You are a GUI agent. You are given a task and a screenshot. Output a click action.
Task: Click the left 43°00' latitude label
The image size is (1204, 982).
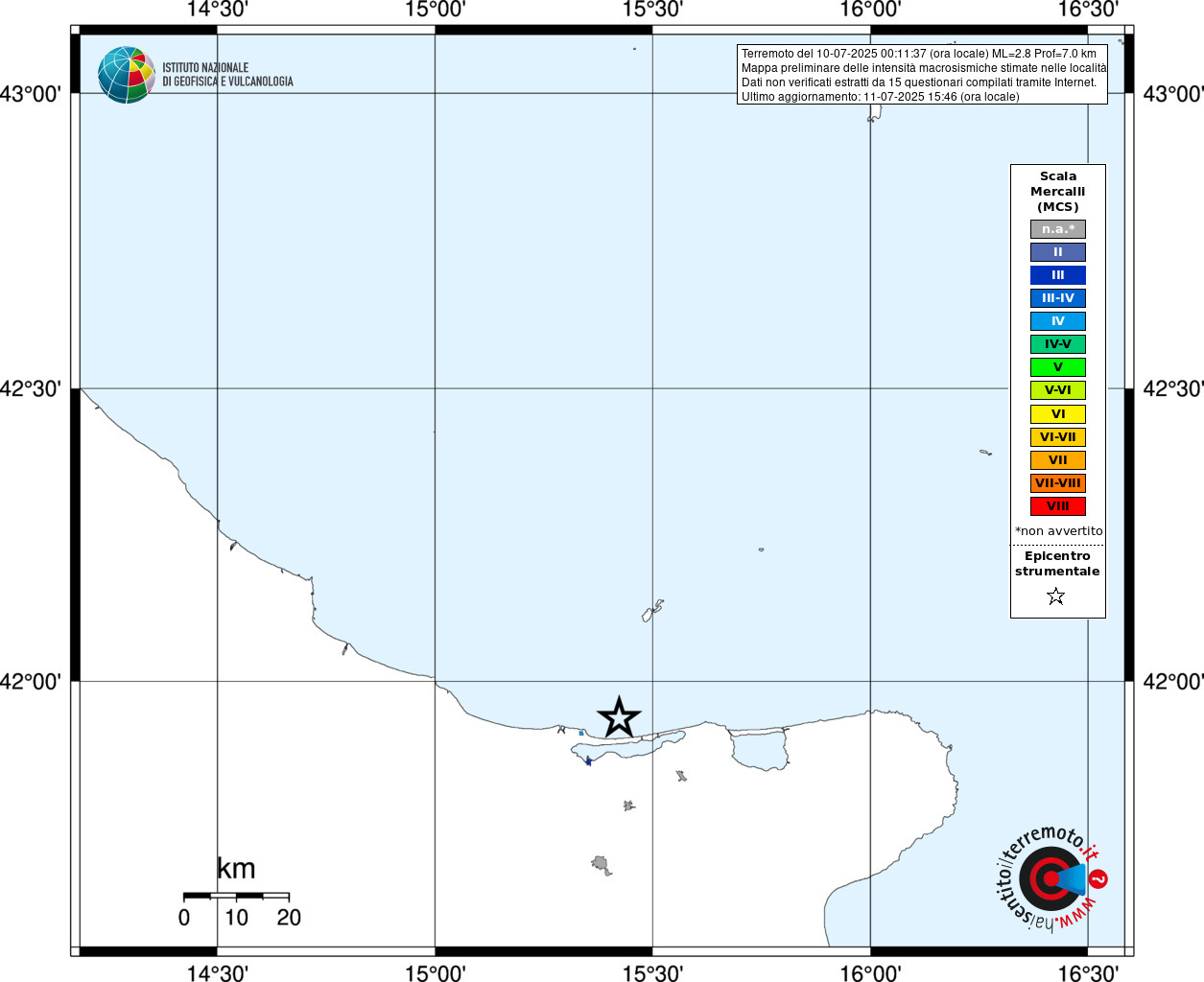pyautogui.click(x=31, y=94)
